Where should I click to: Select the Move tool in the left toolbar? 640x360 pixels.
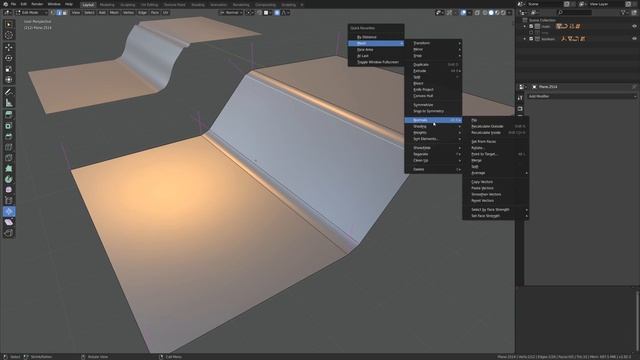[x=9, y=47]
